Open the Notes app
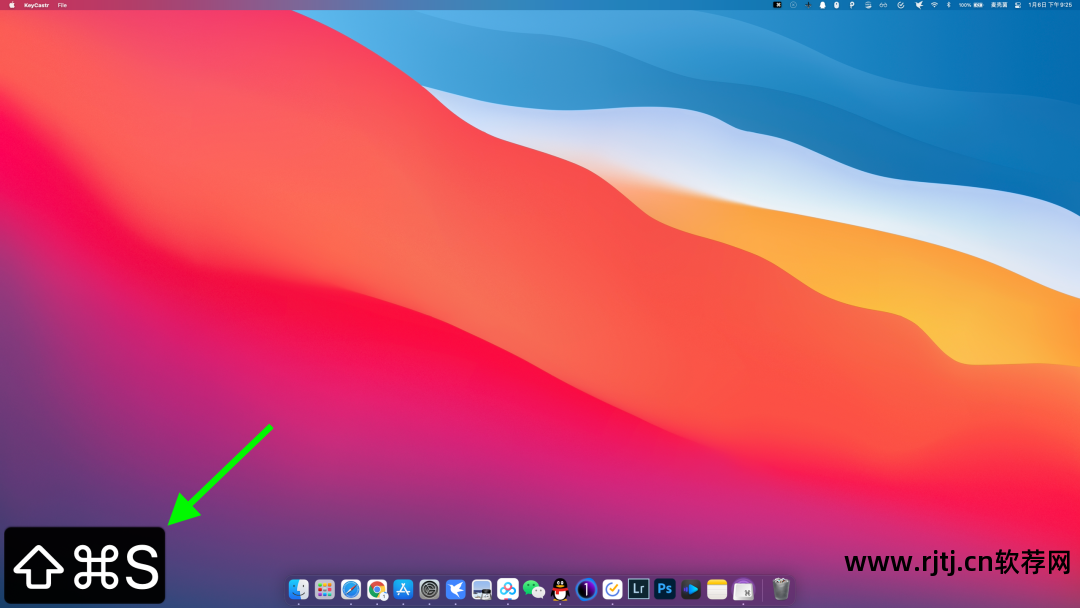The height and width of the screenshot is (608, 1080). [x=716, y=590]
